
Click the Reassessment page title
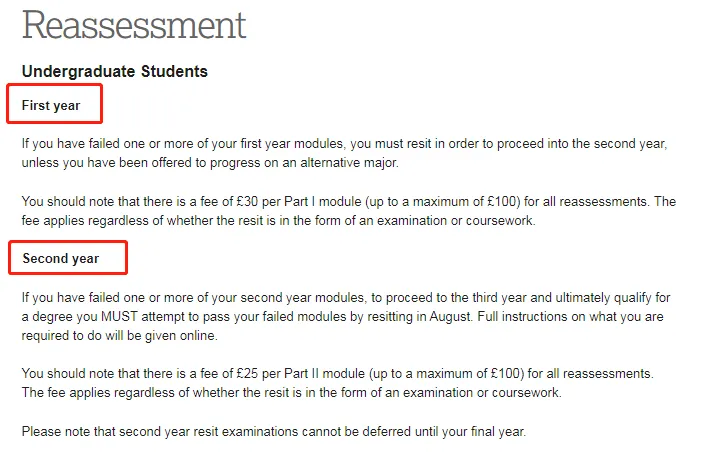pos(134,25)
